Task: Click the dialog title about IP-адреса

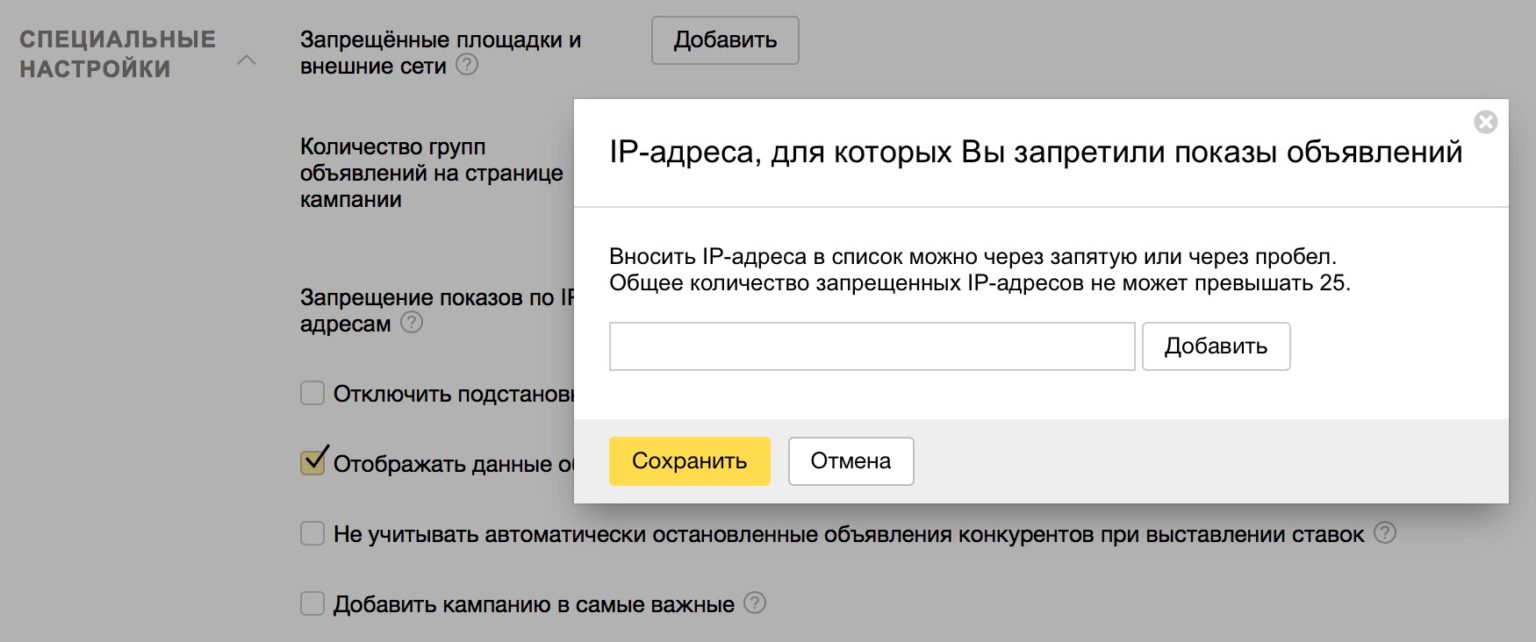Action: (x=1035, y=153)
